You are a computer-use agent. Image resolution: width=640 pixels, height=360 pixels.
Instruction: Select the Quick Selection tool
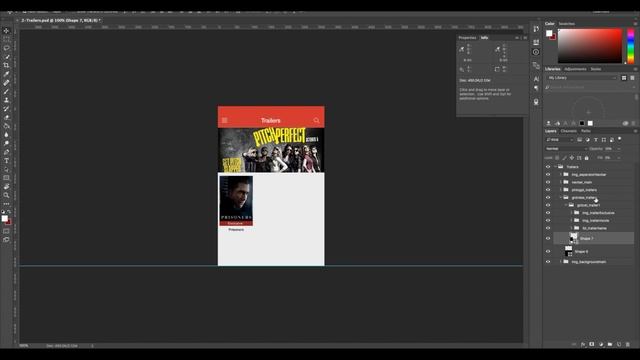click(x=6, y=57)
